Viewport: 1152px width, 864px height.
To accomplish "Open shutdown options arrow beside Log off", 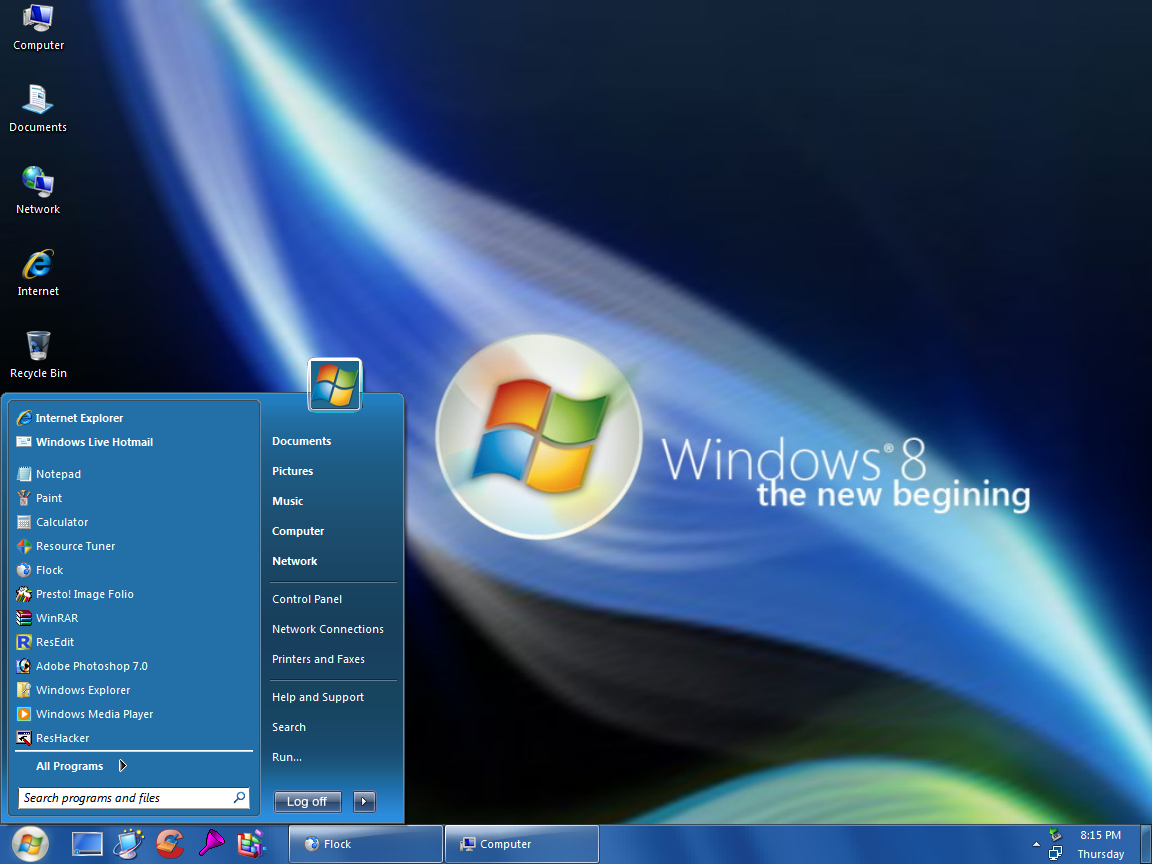I will (x=363, y=801).
